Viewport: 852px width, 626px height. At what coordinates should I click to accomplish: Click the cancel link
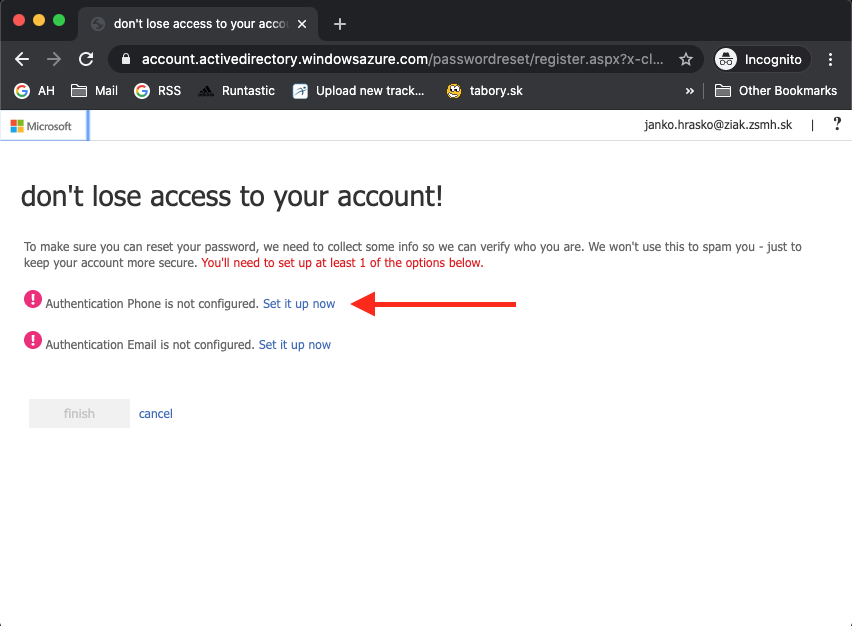(x=156, y=413)
